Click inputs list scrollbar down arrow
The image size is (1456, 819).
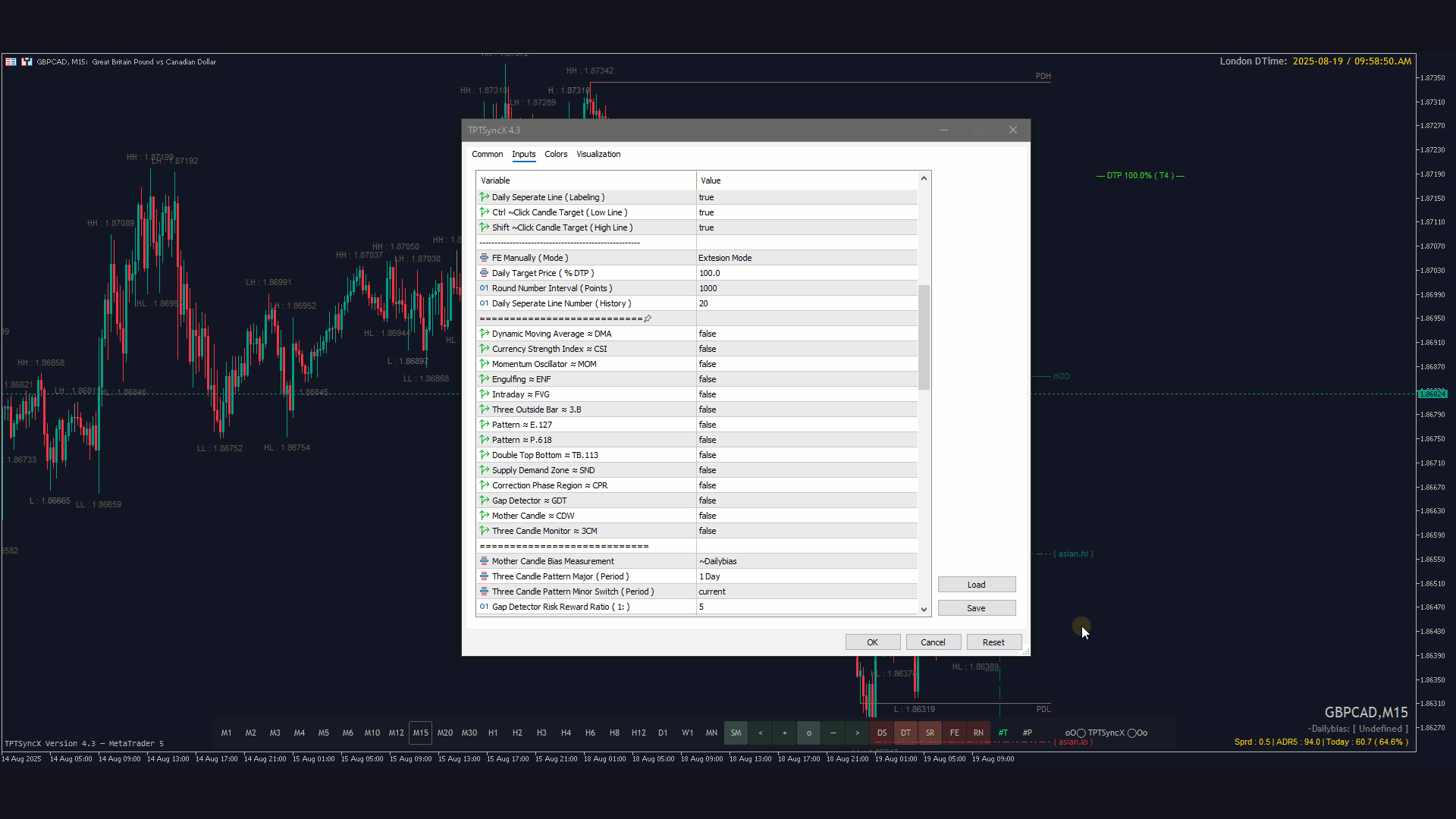pos(924,609)
